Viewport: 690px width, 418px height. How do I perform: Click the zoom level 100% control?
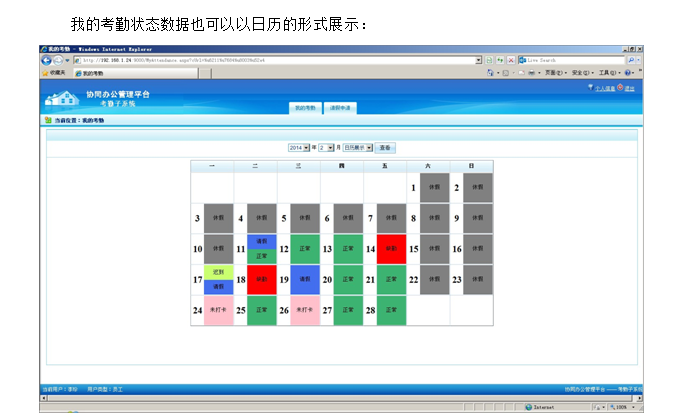(623, 407)
